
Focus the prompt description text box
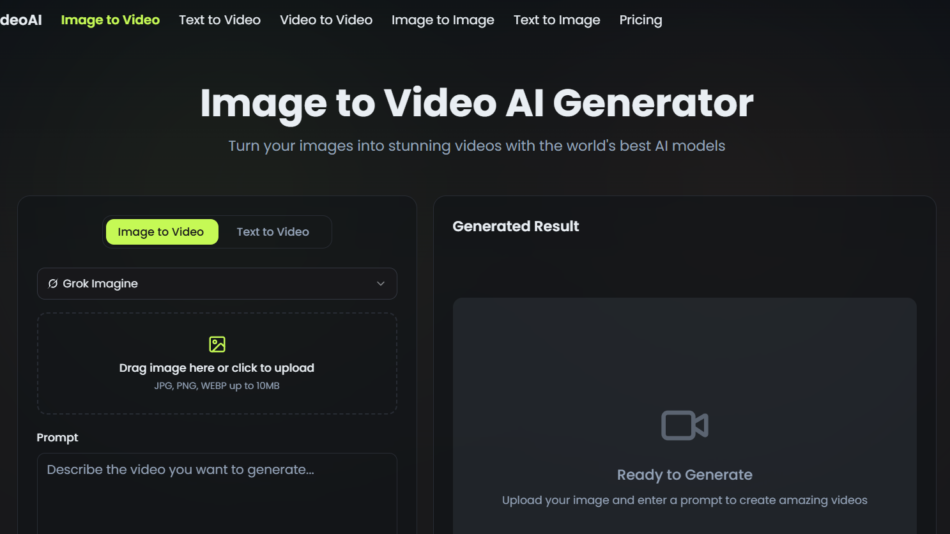(217, 493)
